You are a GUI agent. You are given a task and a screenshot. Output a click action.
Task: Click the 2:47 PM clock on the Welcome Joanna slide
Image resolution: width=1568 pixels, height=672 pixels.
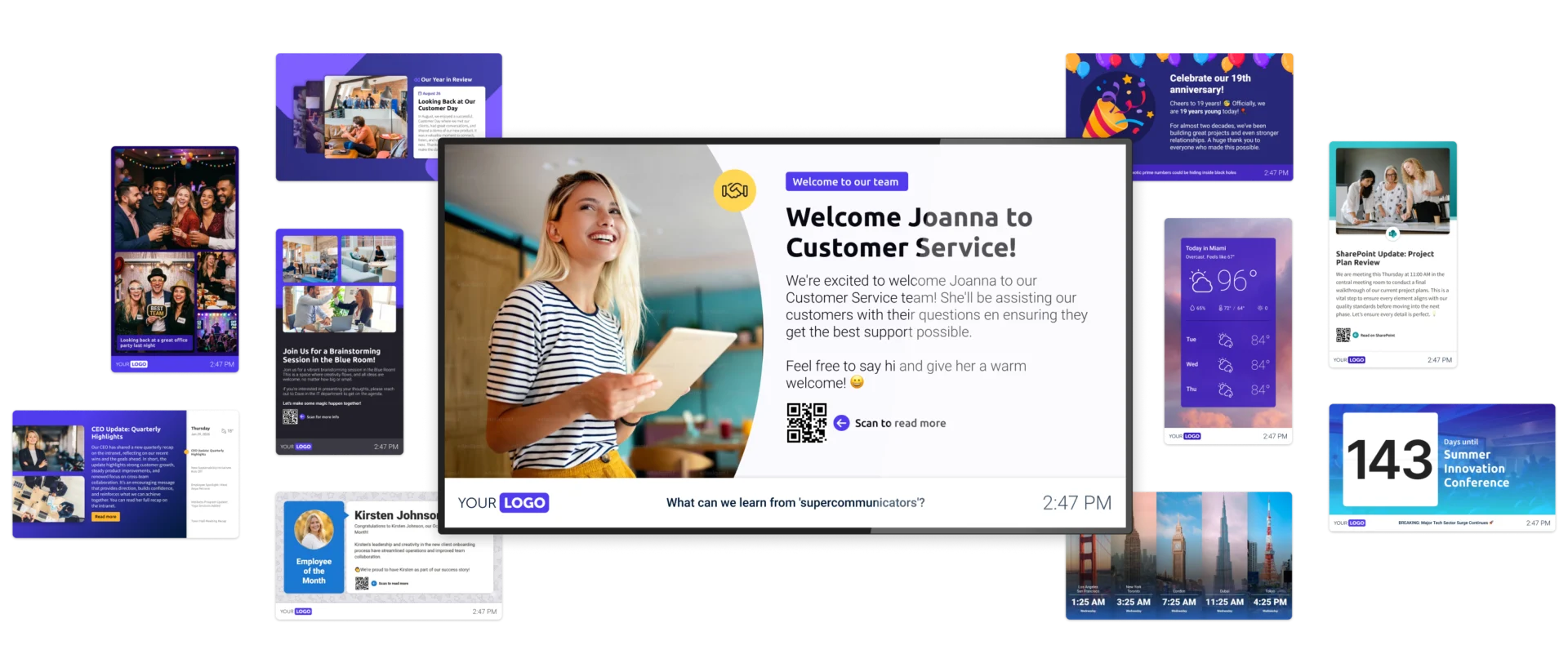point(1076,503)
